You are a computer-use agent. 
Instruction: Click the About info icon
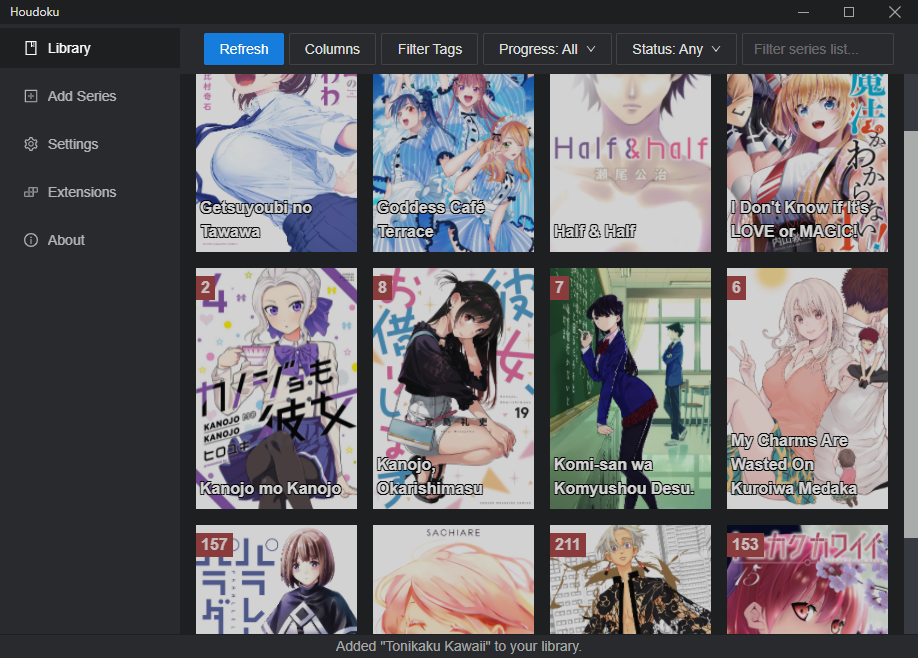click(x=31, y=240)
